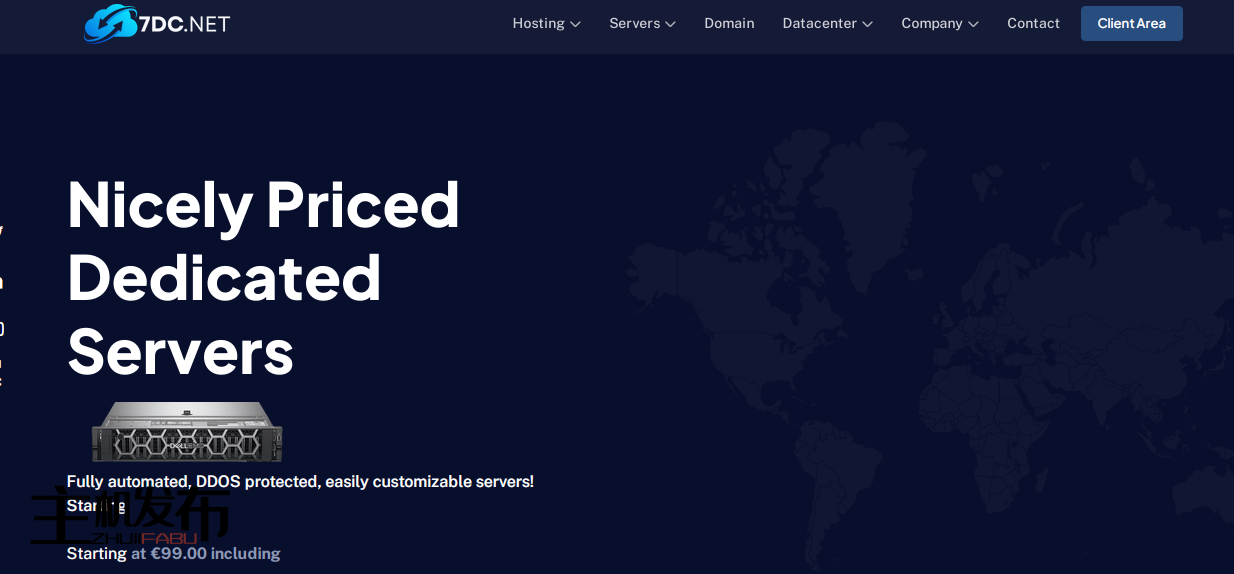1234x574 pixels.
Task: Expand the chevron beside Datacenter
Action: [868, 24]
